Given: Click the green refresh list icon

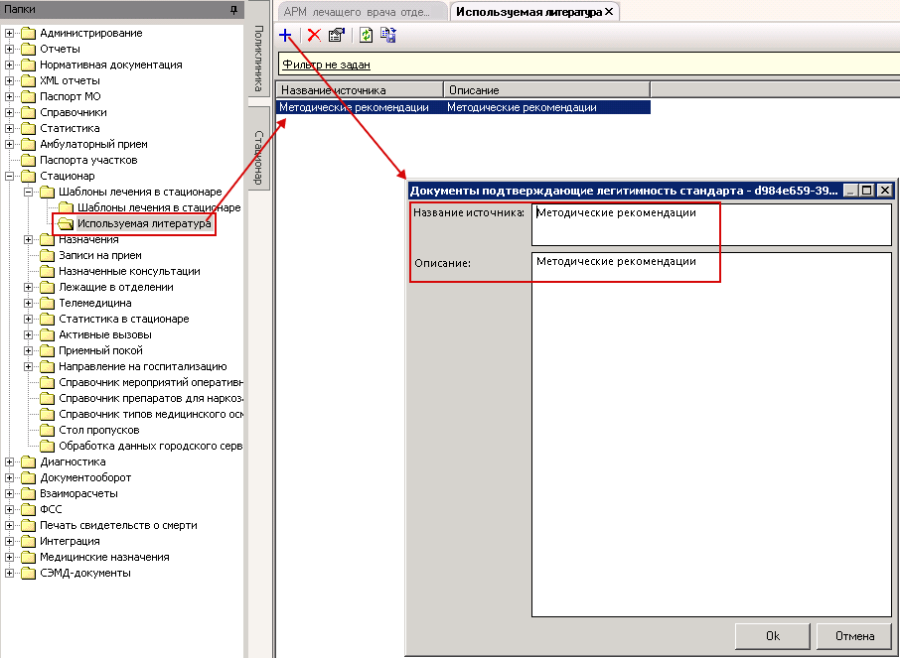Looking at the screenshot, I should (x=366, y=36).
